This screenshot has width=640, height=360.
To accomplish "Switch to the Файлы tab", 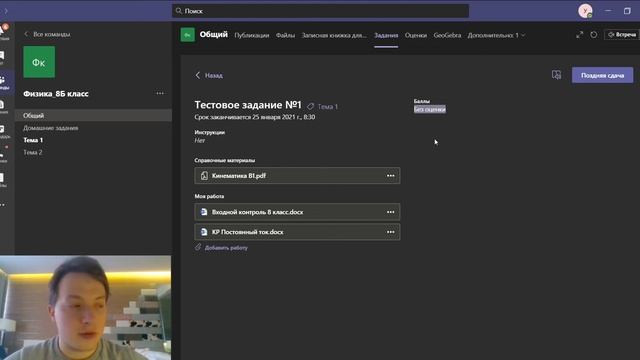I will click(285, 36).
